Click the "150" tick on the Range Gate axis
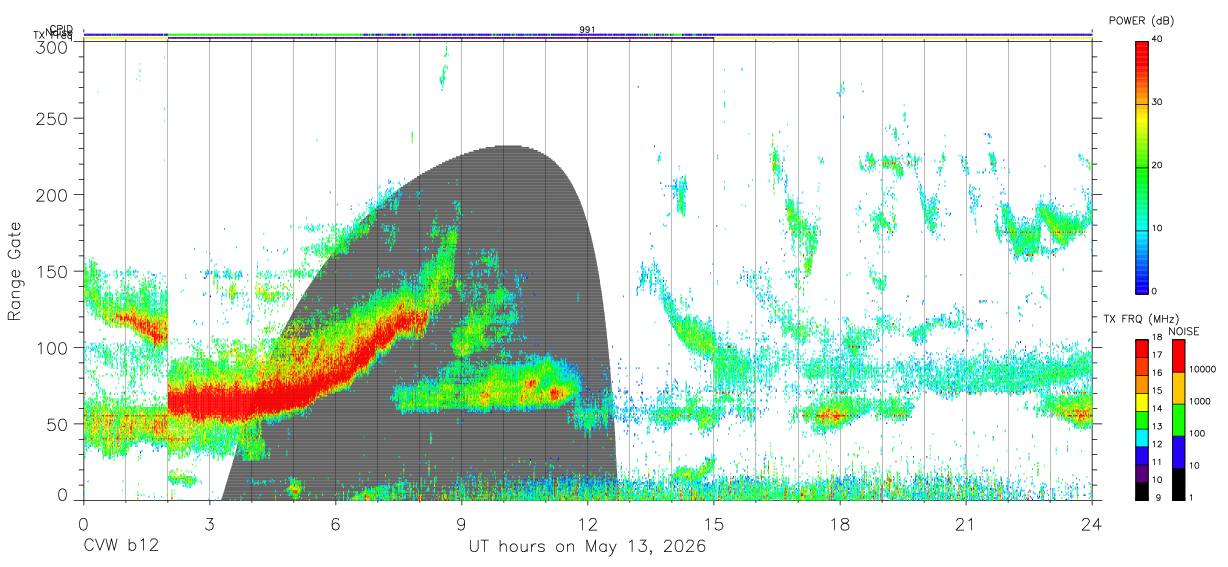The width and height of the screenshot is (1228, 567). (54, 271)
